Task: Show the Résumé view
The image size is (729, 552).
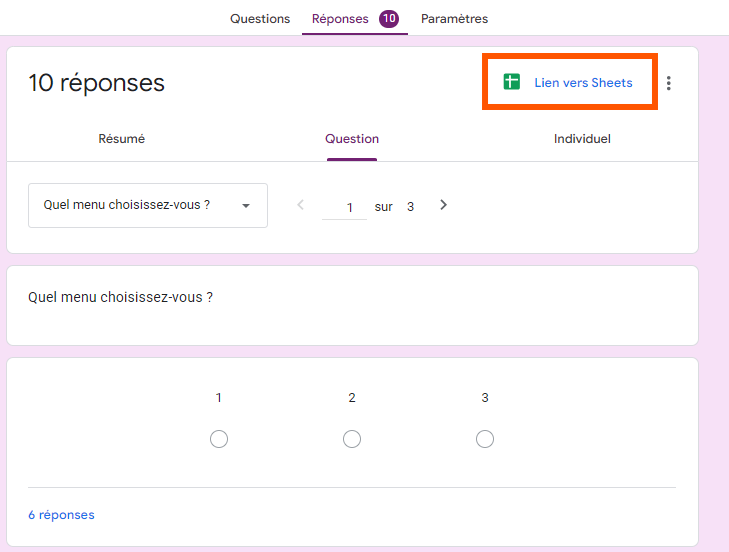Action: pos(122,139)
